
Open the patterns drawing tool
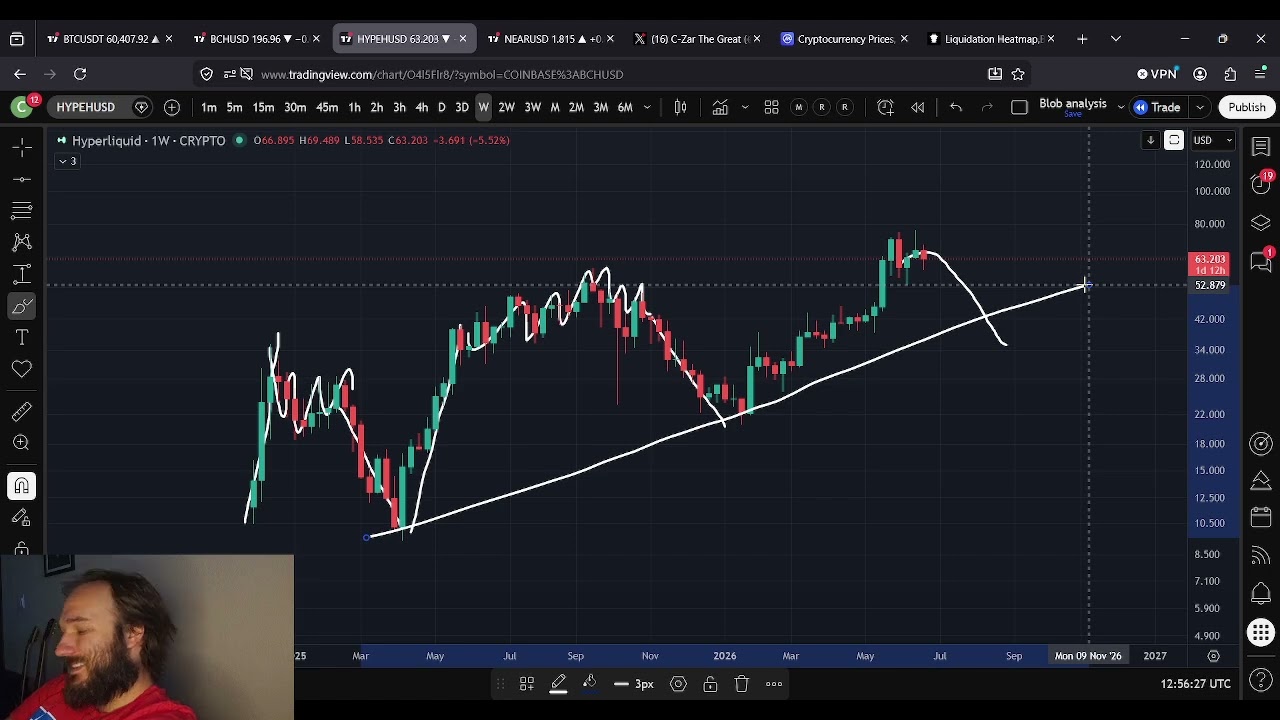21,242
